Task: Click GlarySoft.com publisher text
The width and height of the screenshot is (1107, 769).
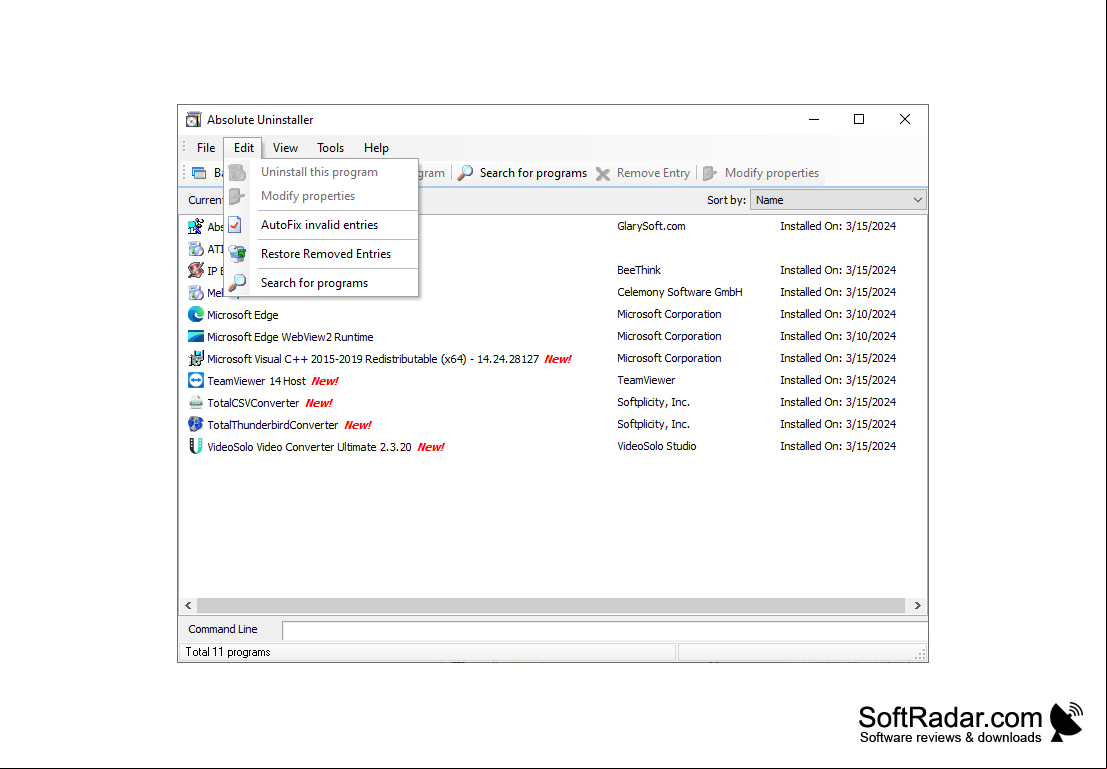Action: coord(651,226)
